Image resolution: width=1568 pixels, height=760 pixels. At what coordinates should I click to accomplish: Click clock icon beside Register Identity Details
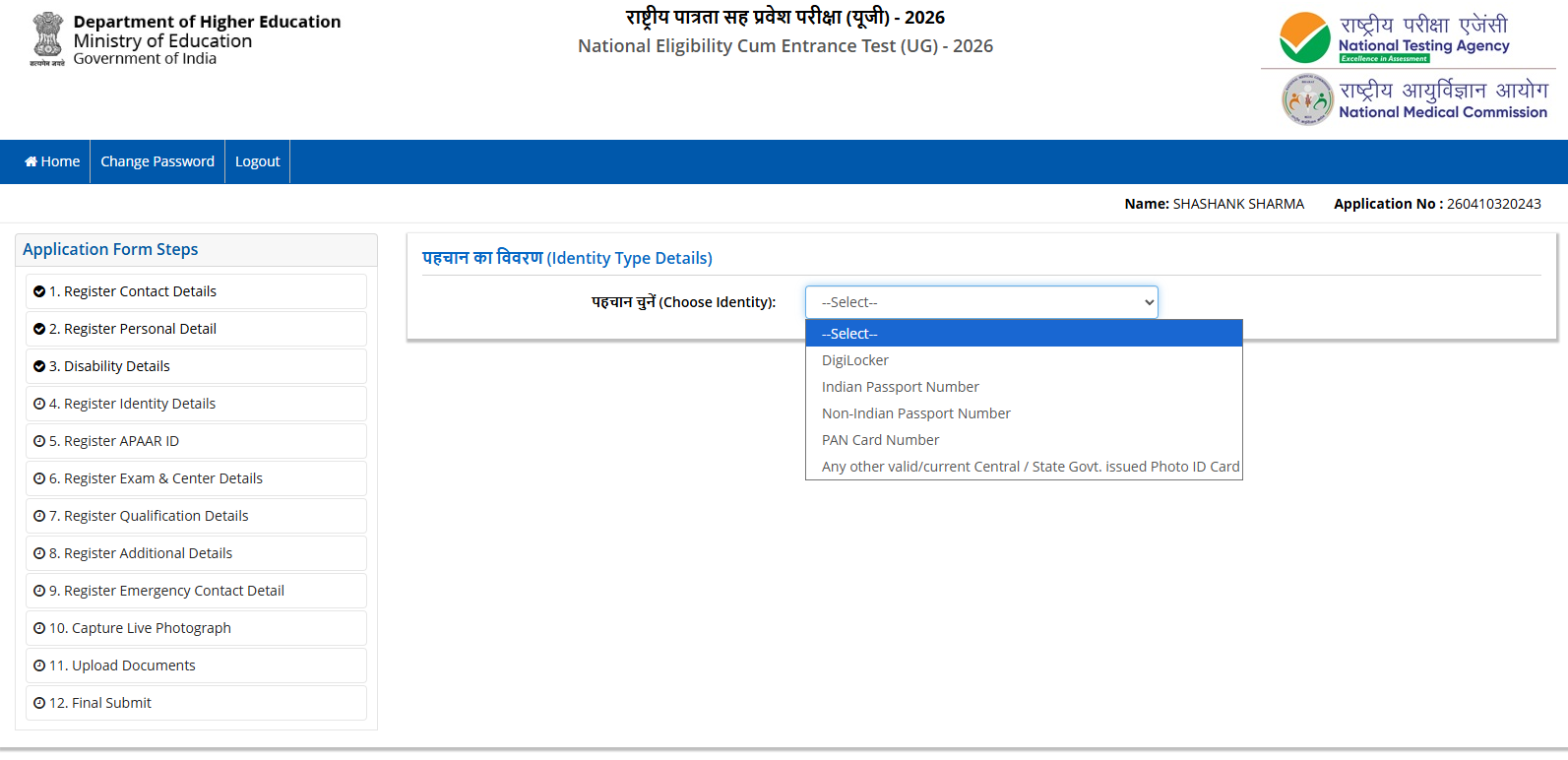click(x=39, y=404)
